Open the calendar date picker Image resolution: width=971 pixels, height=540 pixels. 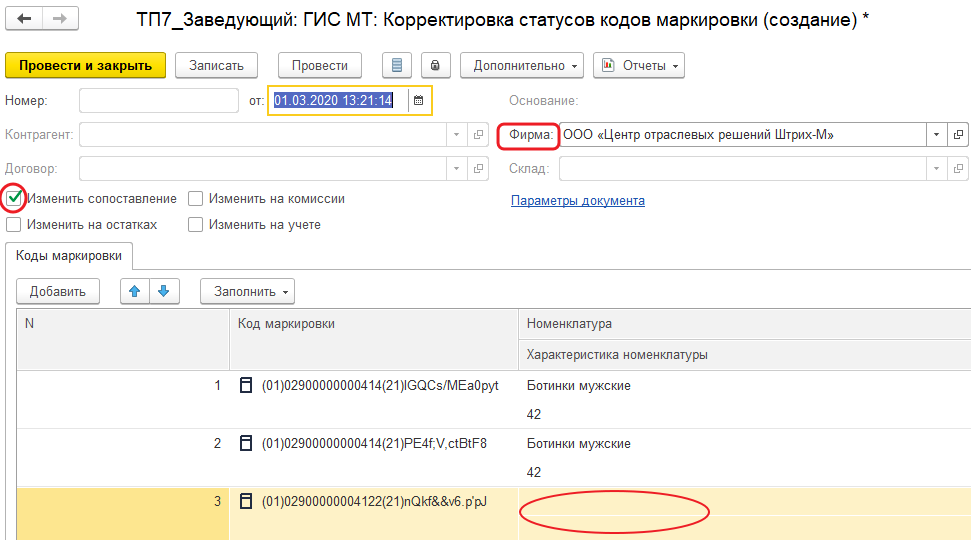pyautogui.click(x=418, y=100)
